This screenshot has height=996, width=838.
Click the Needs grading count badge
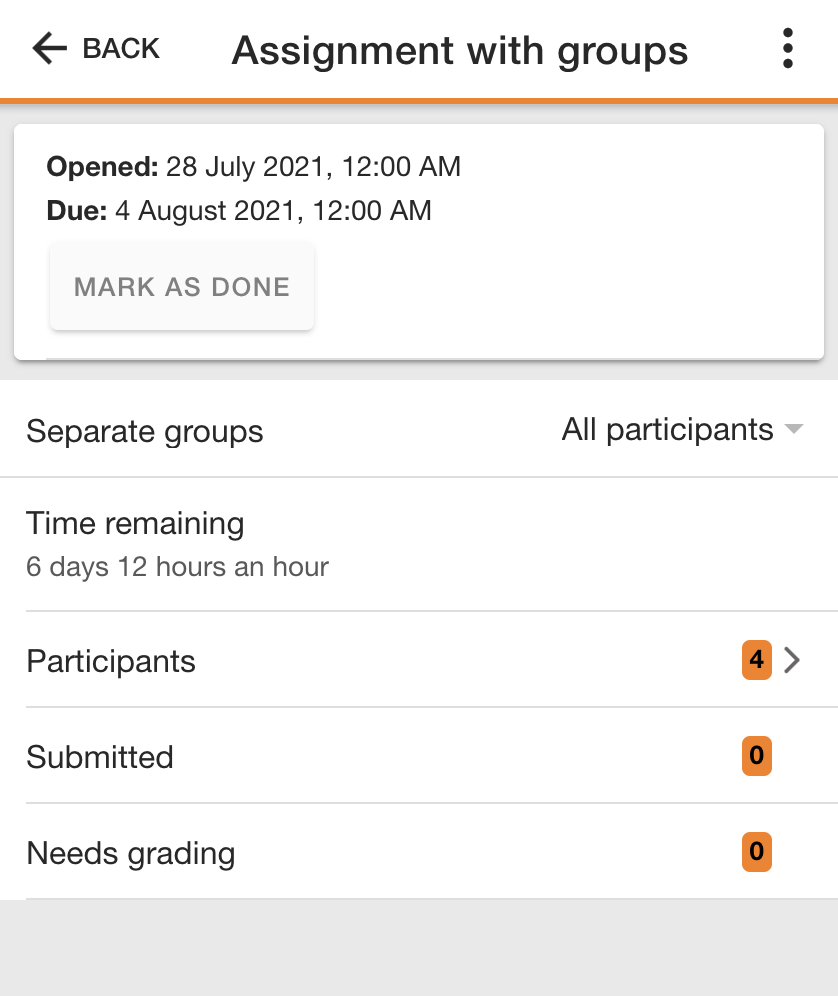pyautogui.click(x=757, y=852)
